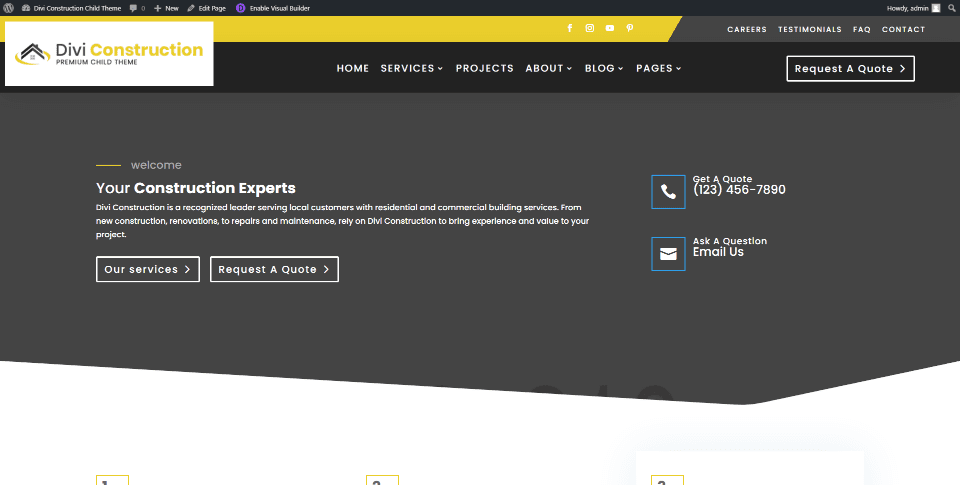Open the Facebook social icon

coord(570,29)
